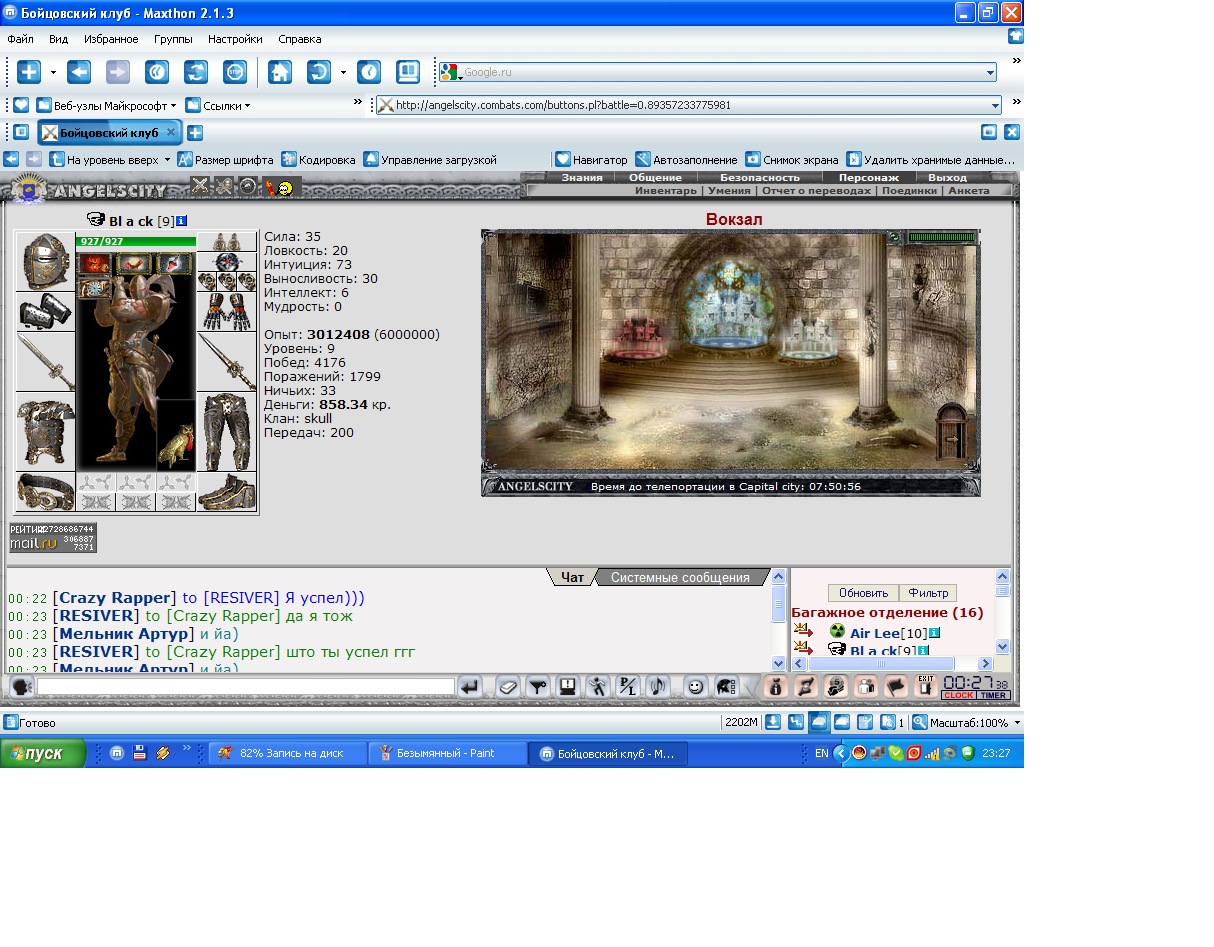Go to the Home page via house icon
This screenshot has width=1214, height=947.
pyautogui.click(x=280, y=72)
